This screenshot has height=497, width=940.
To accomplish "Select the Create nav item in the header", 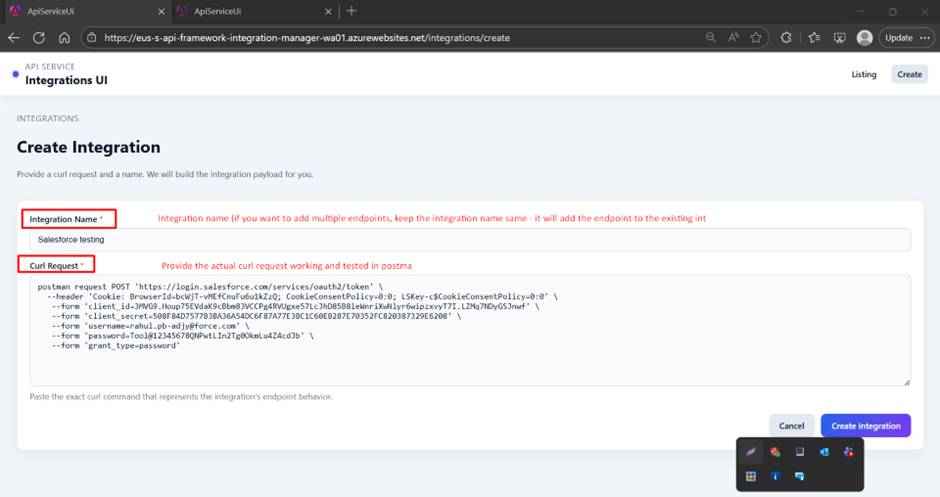I will coord(909,74).
